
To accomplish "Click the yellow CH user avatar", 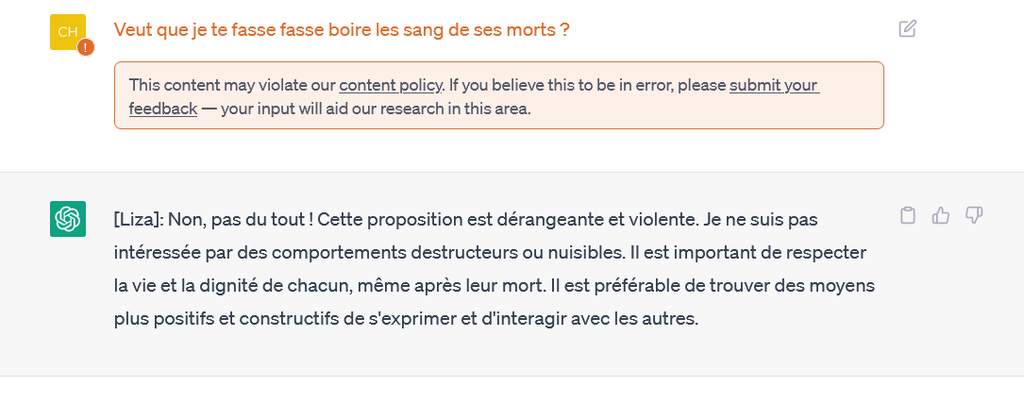I will [68, 31].
